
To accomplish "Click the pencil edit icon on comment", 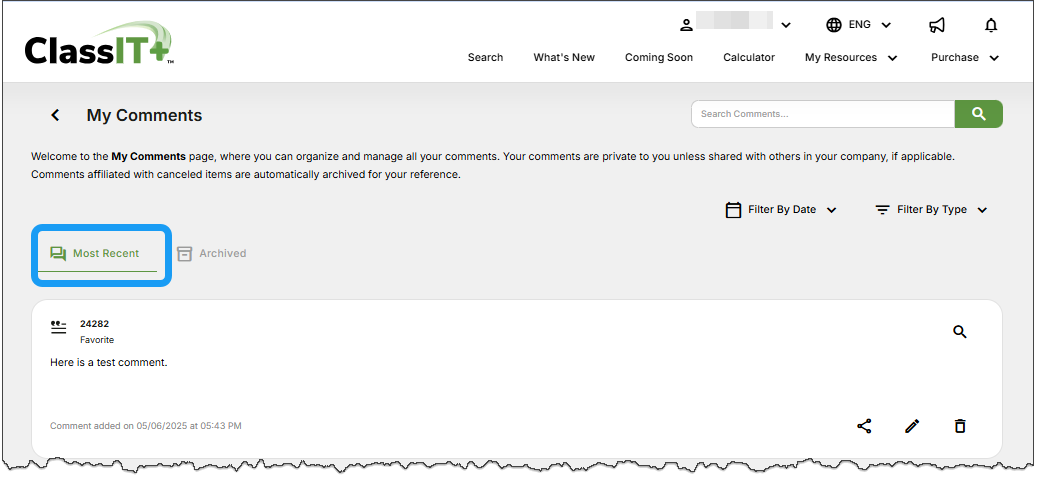I will pyautogui.click(x=912, y=426).
